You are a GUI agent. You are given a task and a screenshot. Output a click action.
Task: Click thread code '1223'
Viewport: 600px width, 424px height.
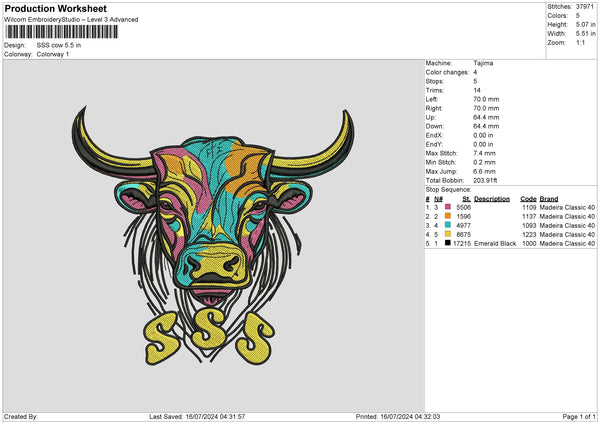(529, 235)
